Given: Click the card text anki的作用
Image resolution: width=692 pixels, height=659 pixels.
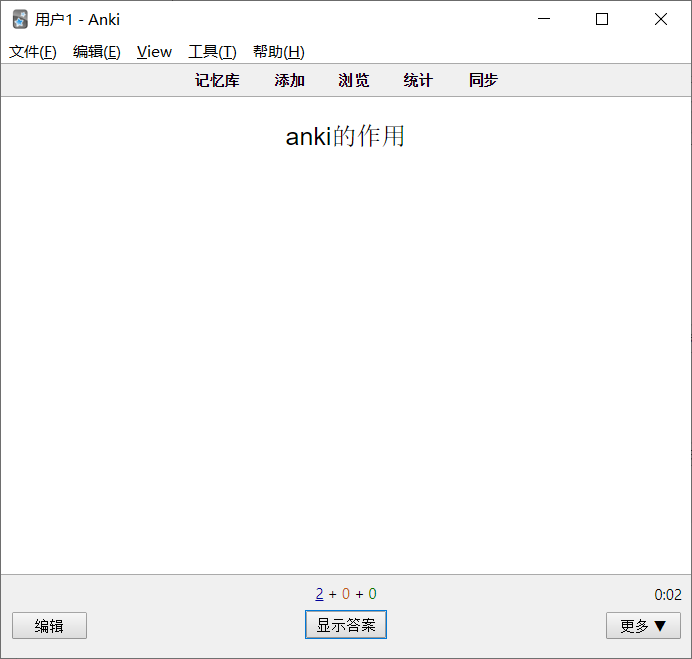Looking at the screenshot, I should coord(345,136).
